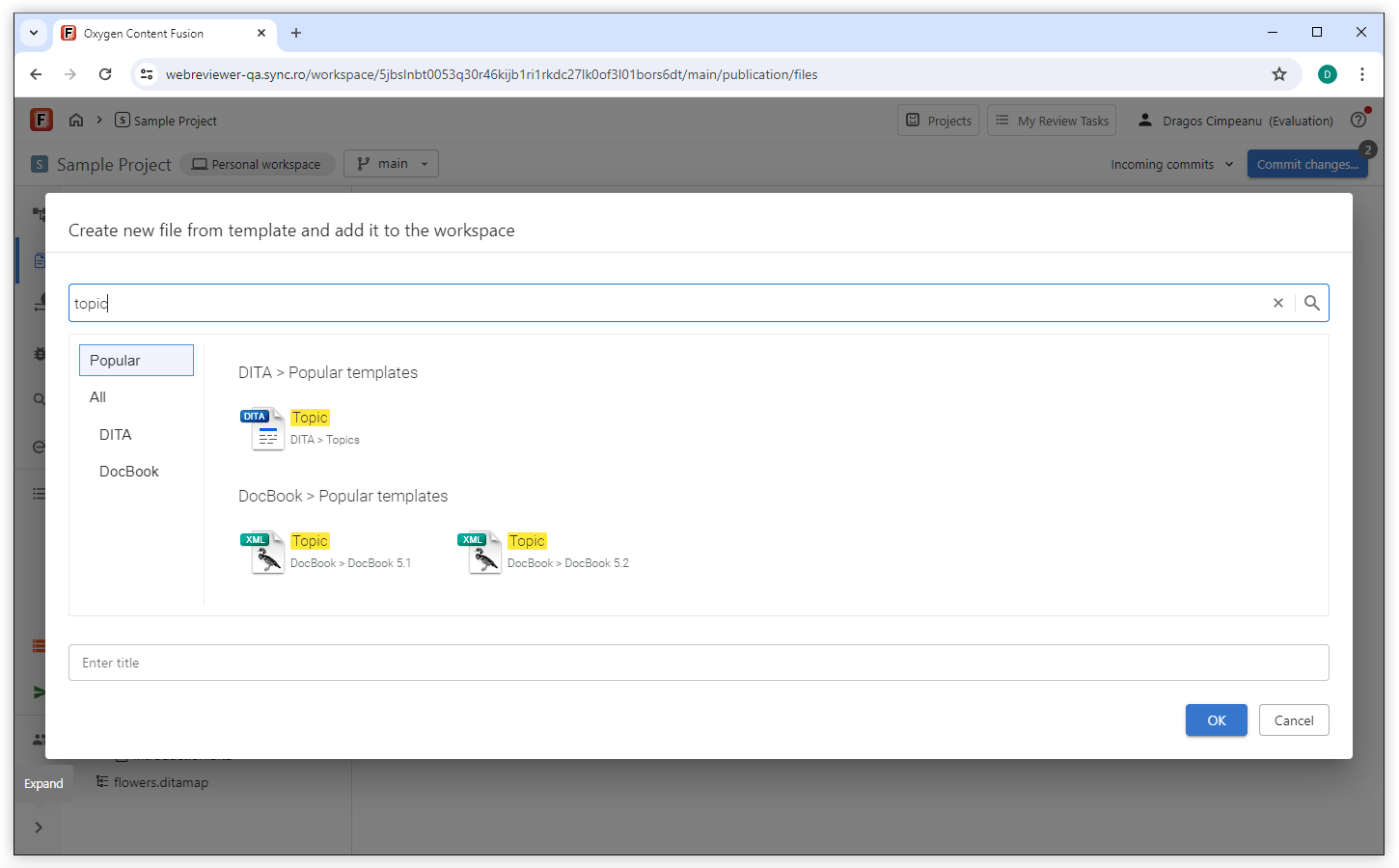1399x868 pixels.
Task: Close the Oxygen Content Fusion tab
Action: [x=261, y=33]
